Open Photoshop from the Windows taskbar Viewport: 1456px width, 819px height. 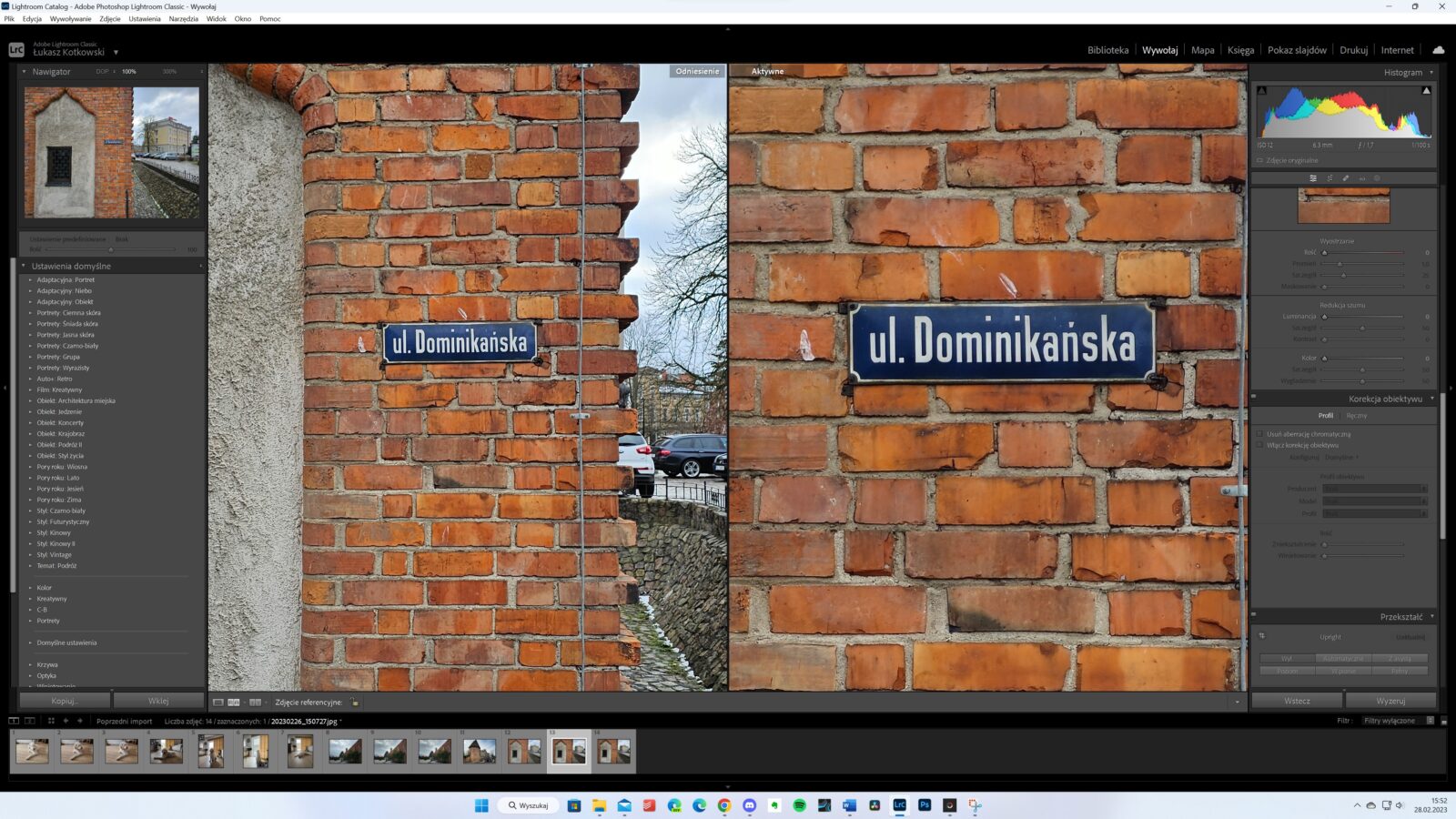click(x=925, y=805)
